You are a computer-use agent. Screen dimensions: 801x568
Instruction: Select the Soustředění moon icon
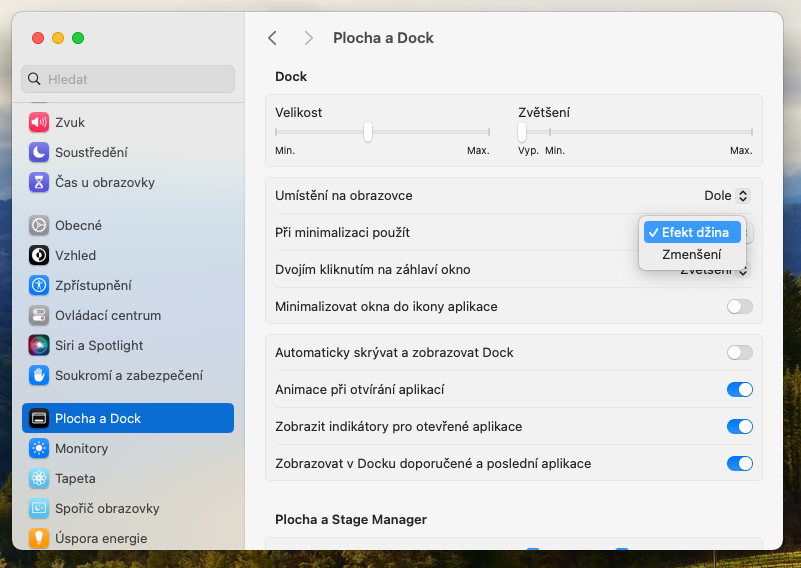pyautogui.click(x=39, y=152)
